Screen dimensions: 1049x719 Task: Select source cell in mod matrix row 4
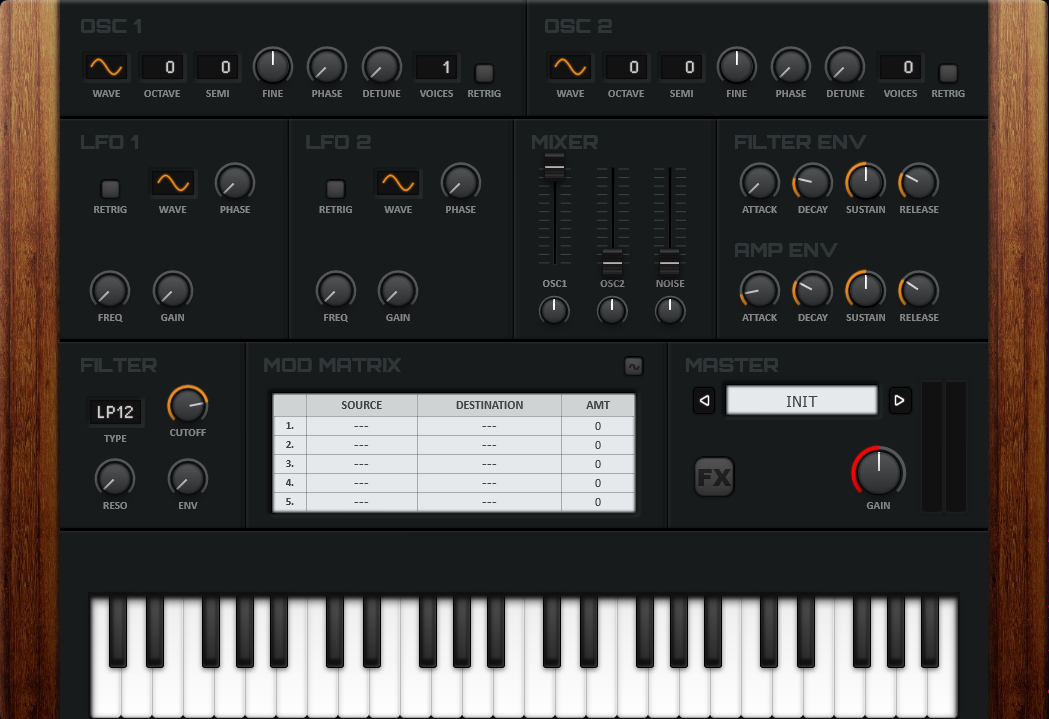click(x=361, y=483)
